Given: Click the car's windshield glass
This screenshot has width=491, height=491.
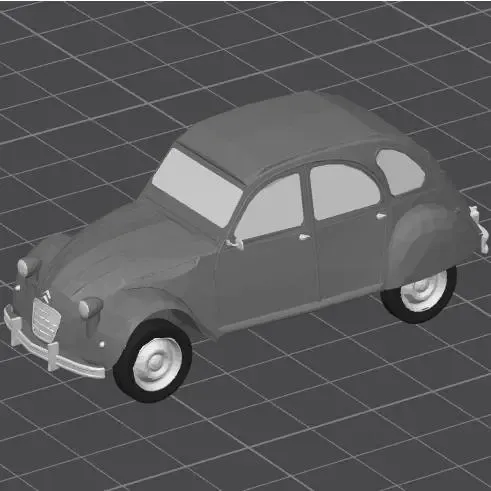Looking at the screenshot, I should coord(197,188).
